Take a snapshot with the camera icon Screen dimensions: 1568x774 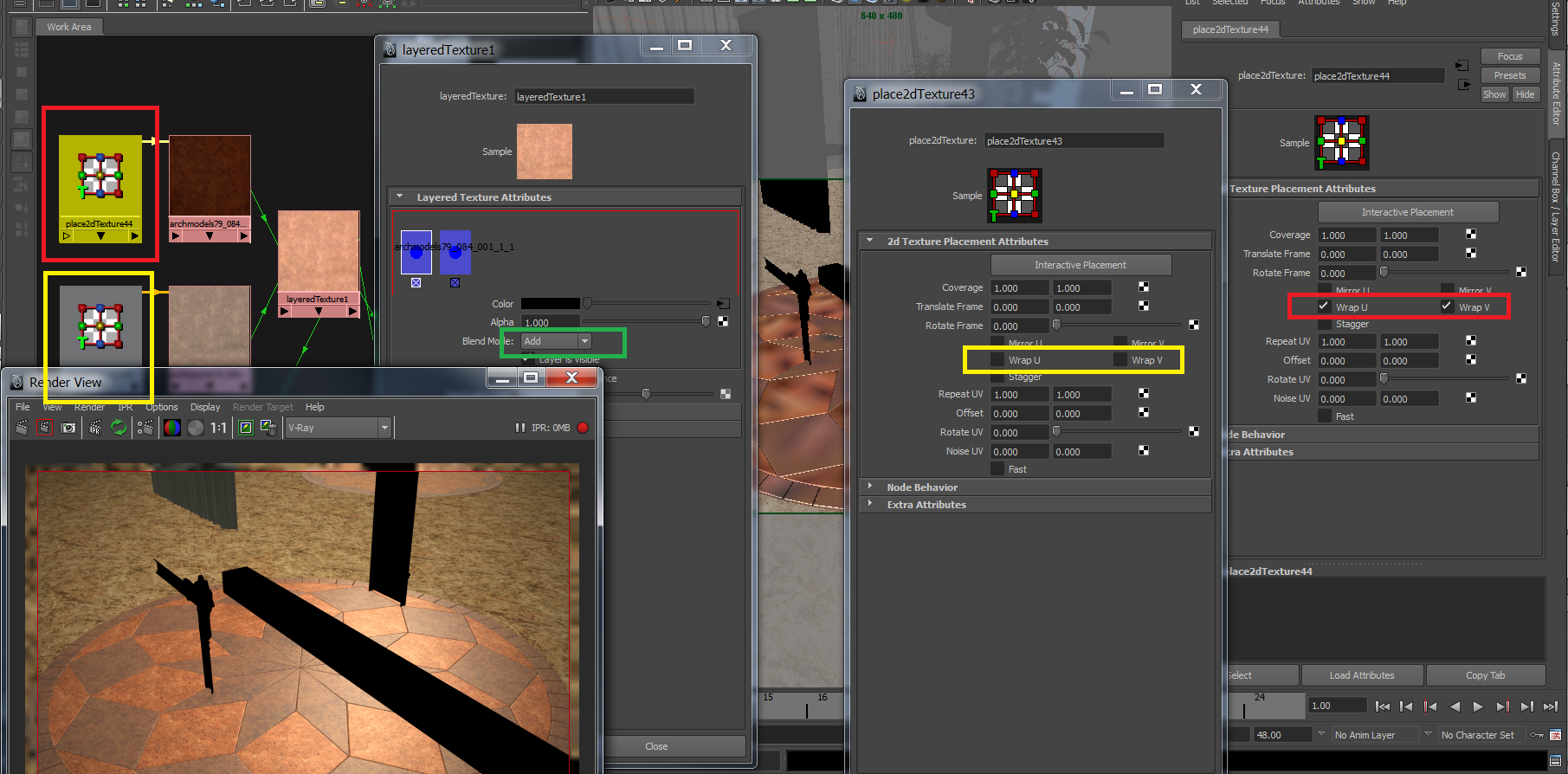[68, 428]
